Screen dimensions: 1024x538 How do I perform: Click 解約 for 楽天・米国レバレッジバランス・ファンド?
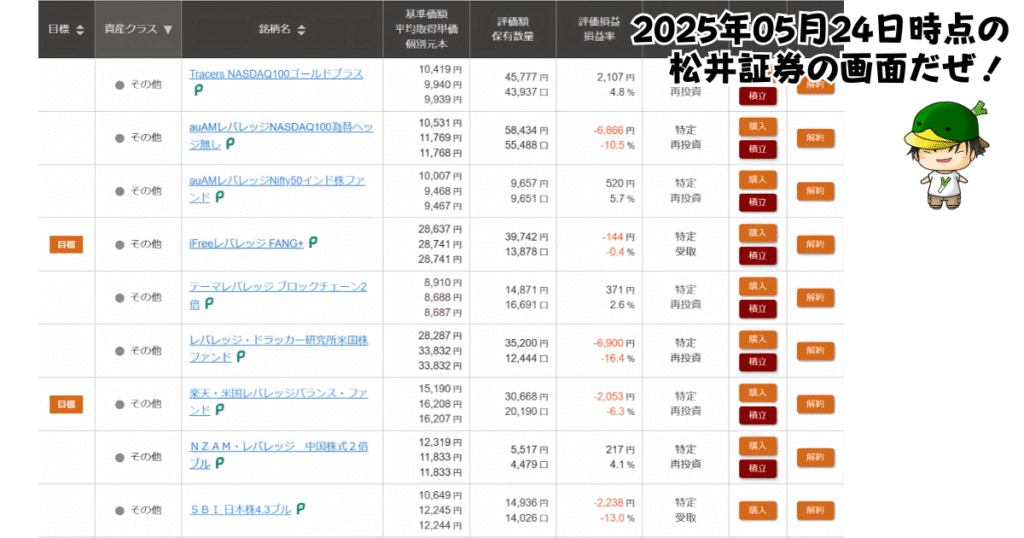click(815, 404)
